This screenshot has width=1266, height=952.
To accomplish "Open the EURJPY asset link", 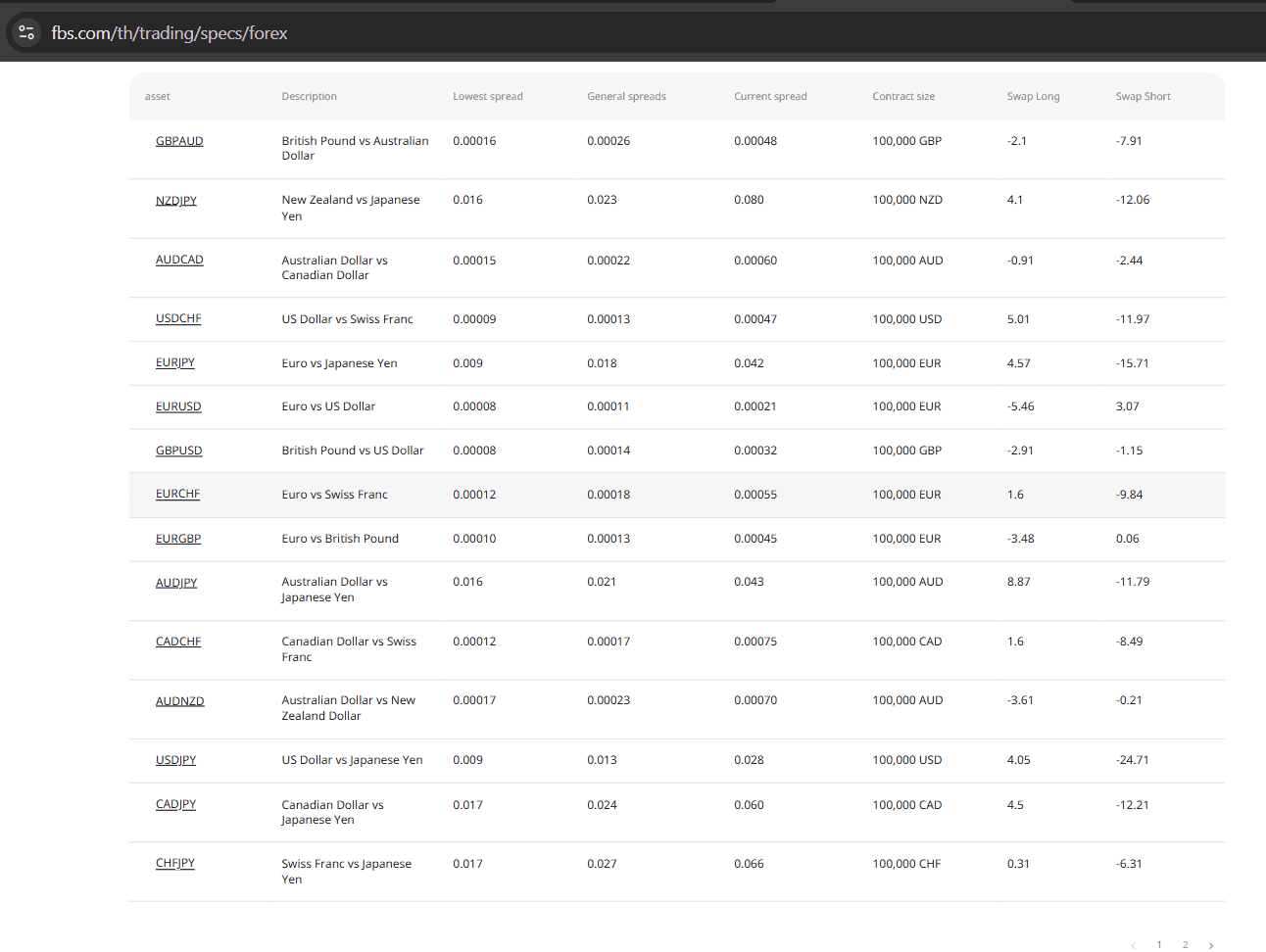I will [175, 362].
